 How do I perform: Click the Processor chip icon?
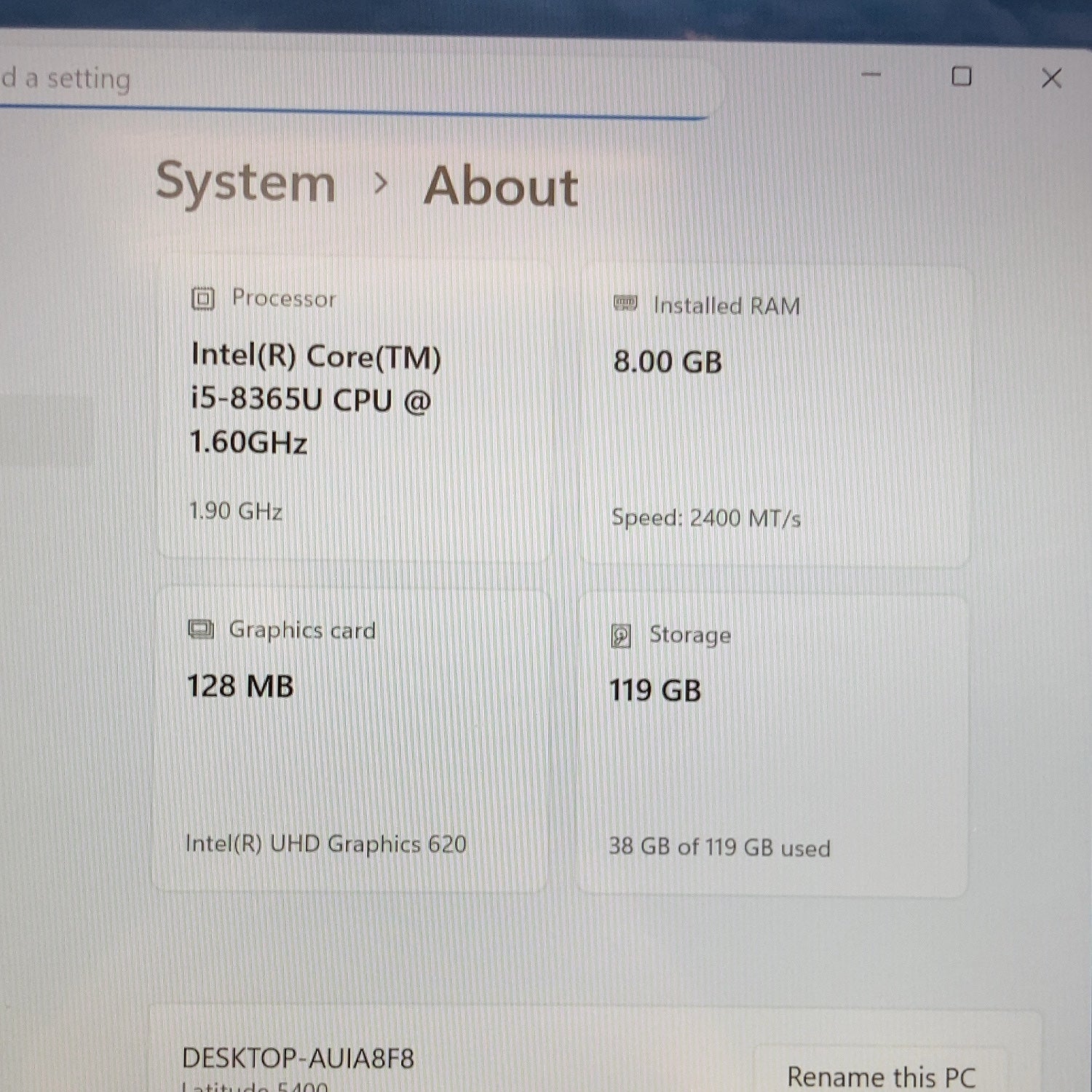(202, 298)
